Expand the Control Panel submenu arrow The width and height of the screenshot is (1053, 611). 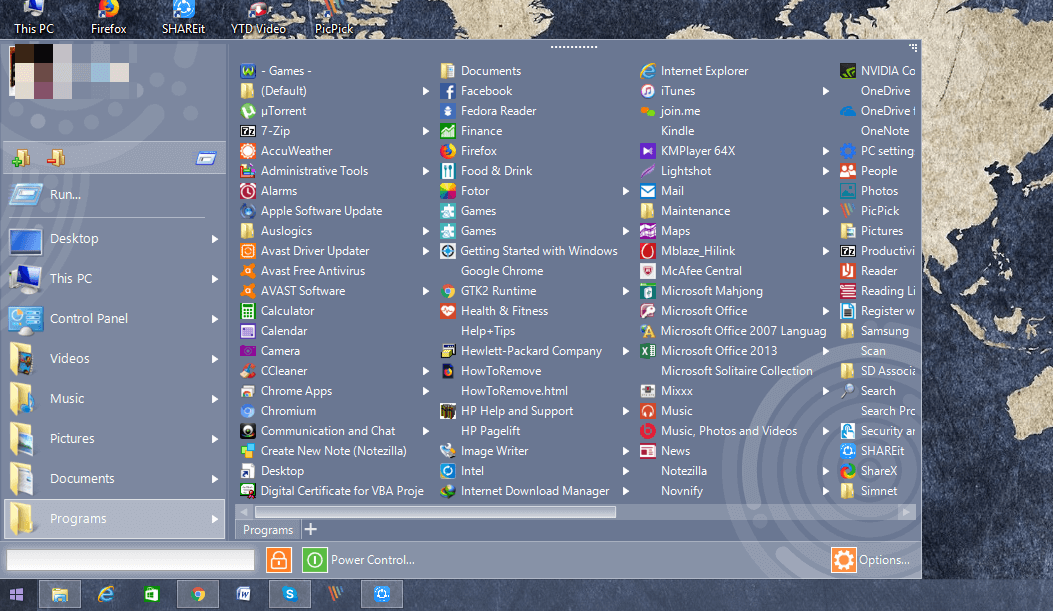(x=215, y=319)
